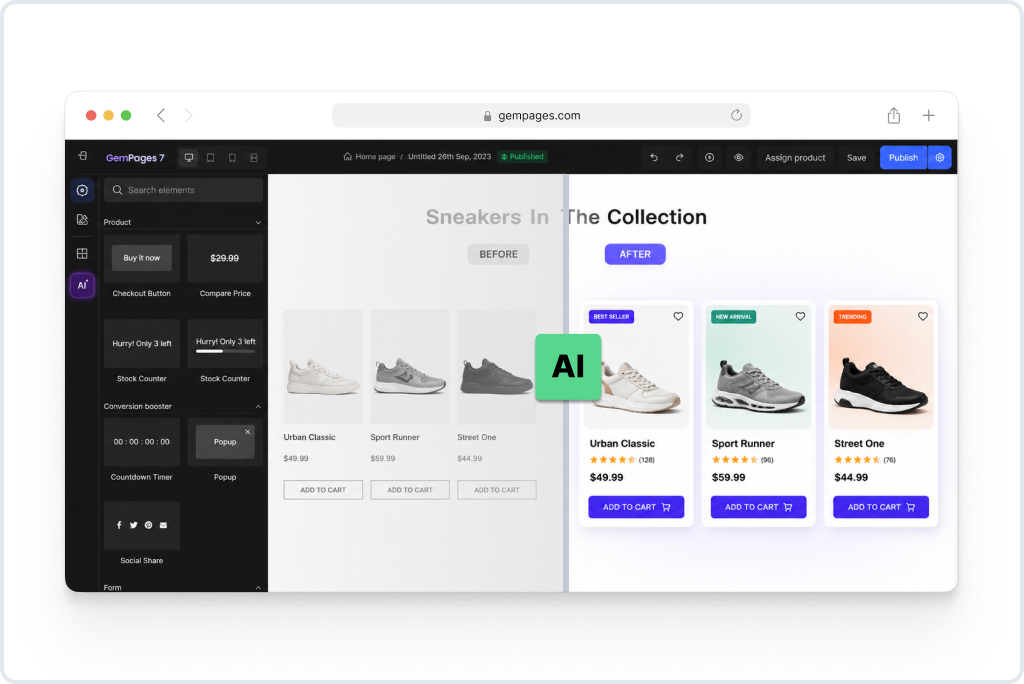This screenshot has width=1024, height=684.
Task: Click 'Untitled 26th Sep, 2023' page title
Action: point(449,157)
